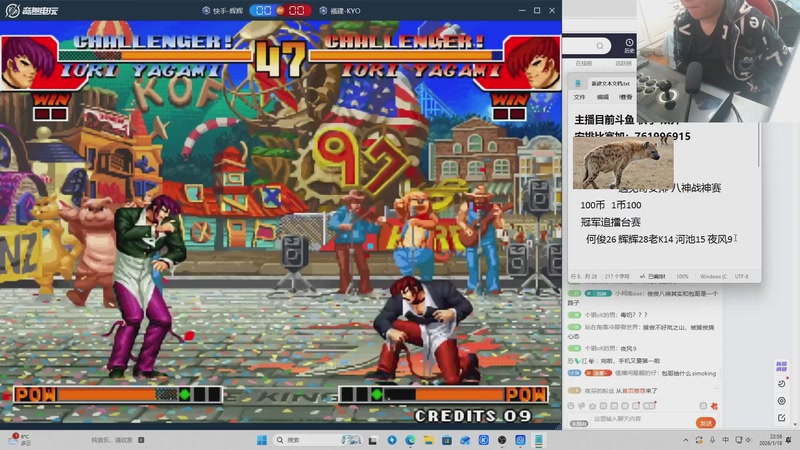800x450 pixels.
Task: Open the emoji smiley icon in chat toolbar
Action: click(x=571, y=406)
